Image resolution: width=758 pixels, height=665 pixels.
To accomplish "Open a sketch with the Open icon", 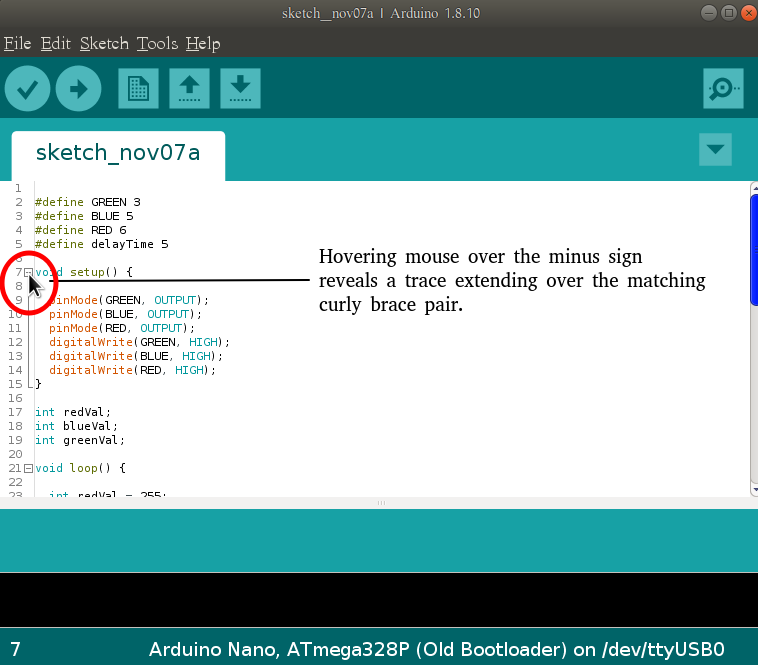I will [189, 89].
